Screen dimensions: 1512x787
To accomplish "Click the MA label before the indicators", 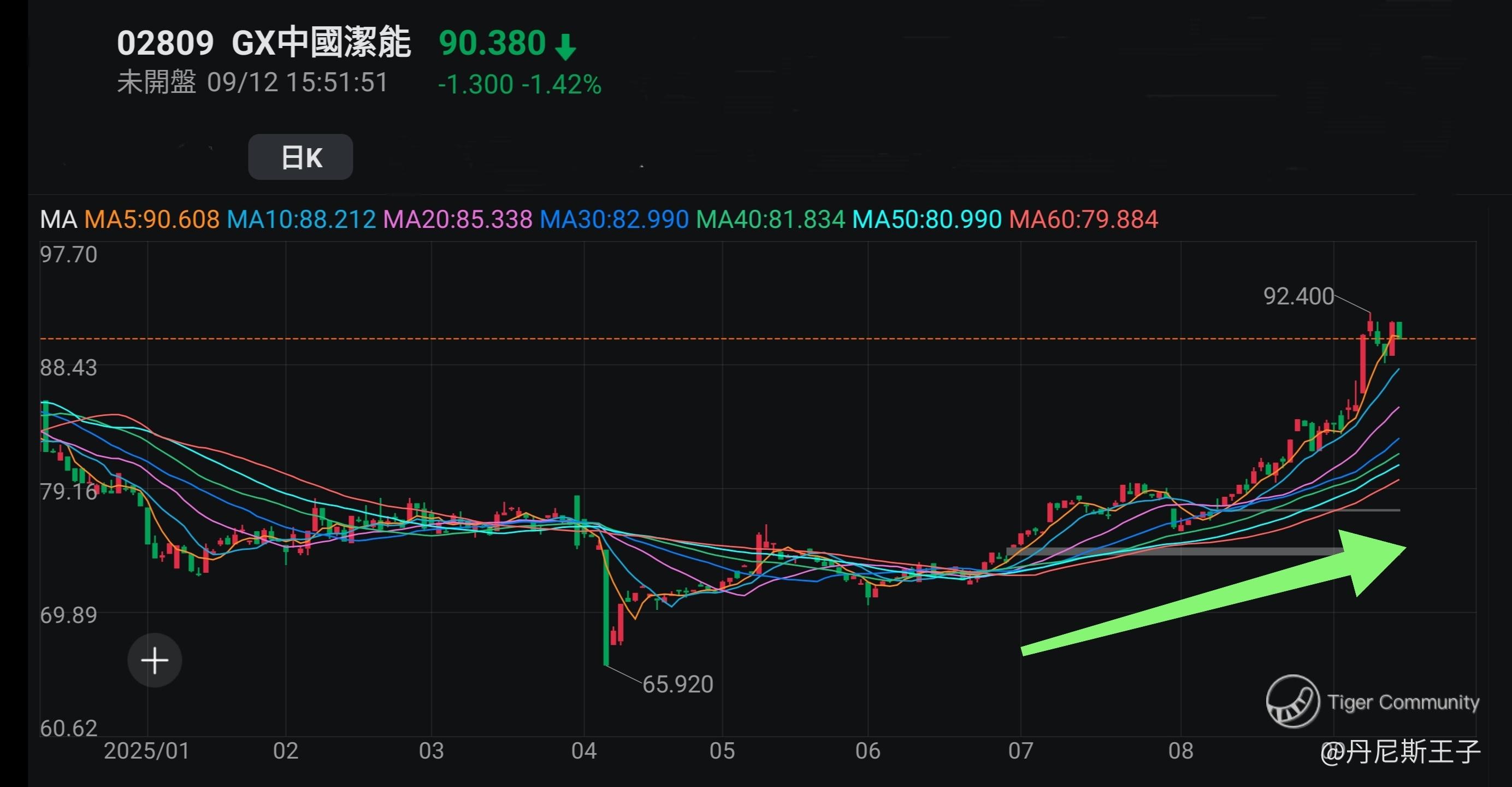I will coord(58,220).
